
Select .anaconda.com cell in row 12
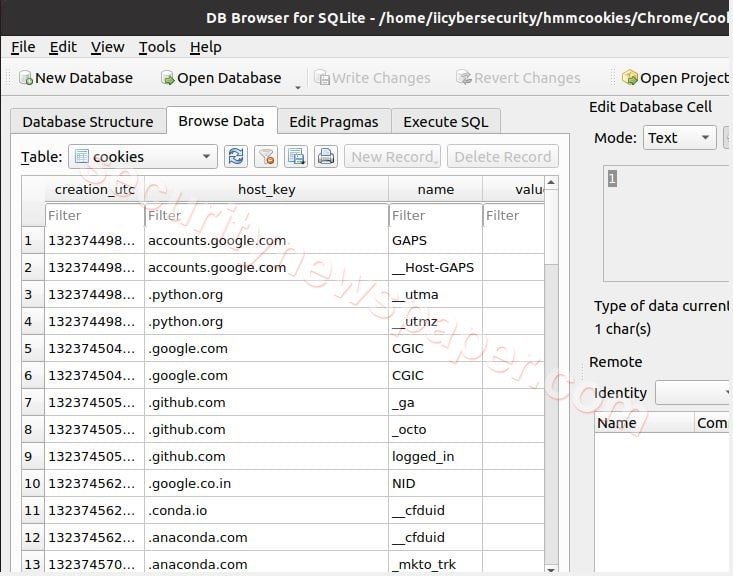click(266, 537)
